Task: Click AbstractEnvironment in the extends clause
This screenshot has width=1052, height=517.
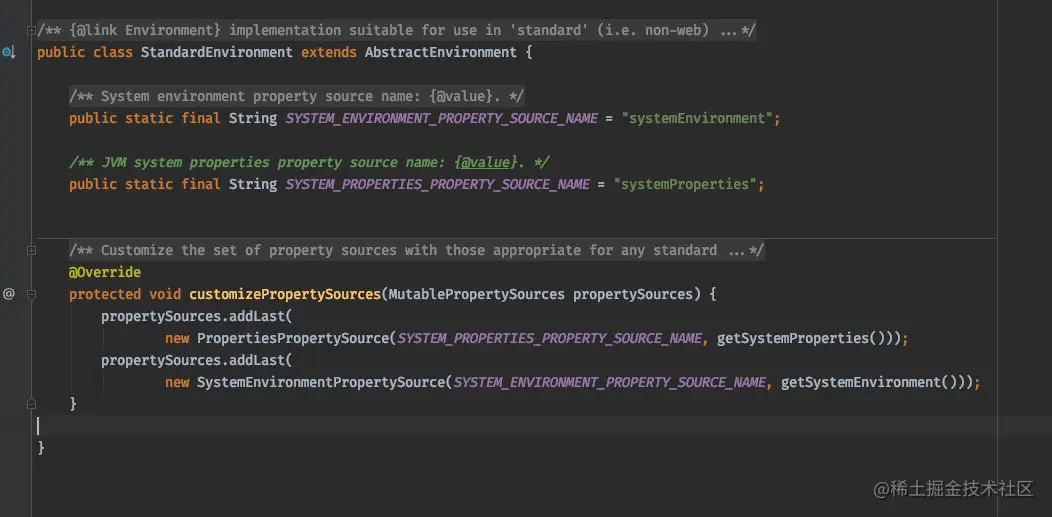Action: 441,52
